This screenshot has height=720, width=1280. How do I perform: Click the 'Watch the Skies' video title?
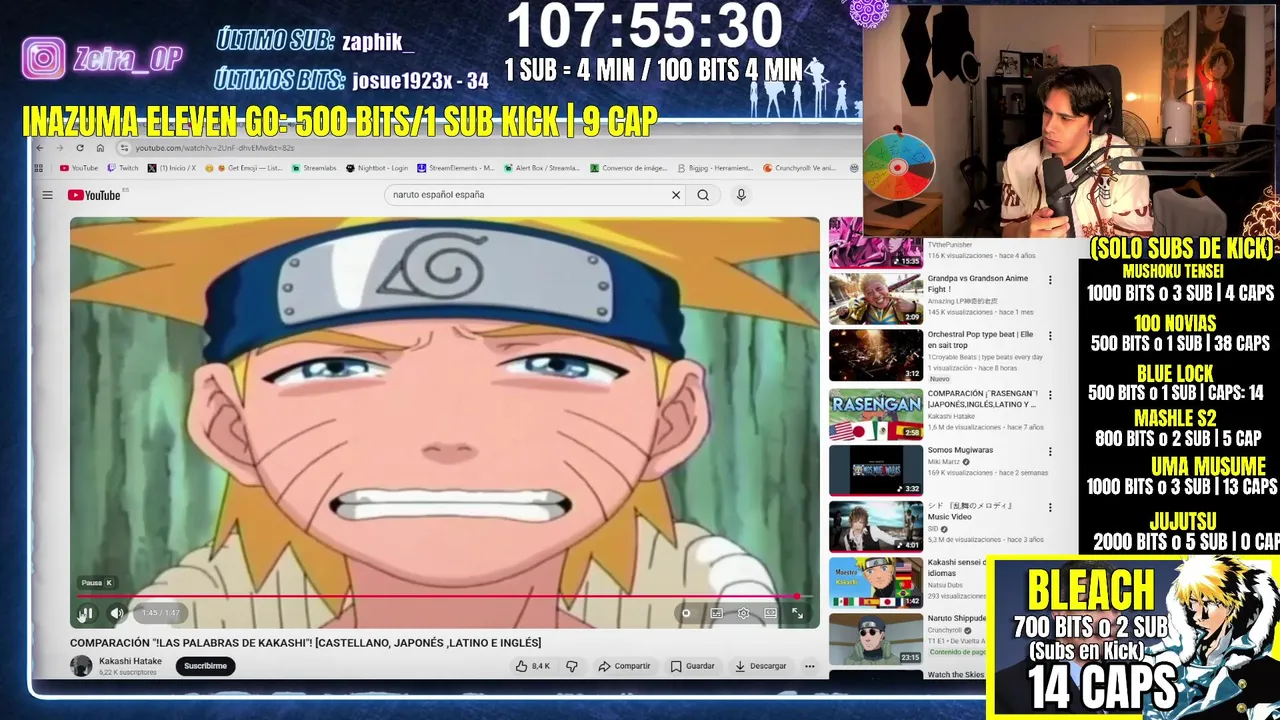956,675
